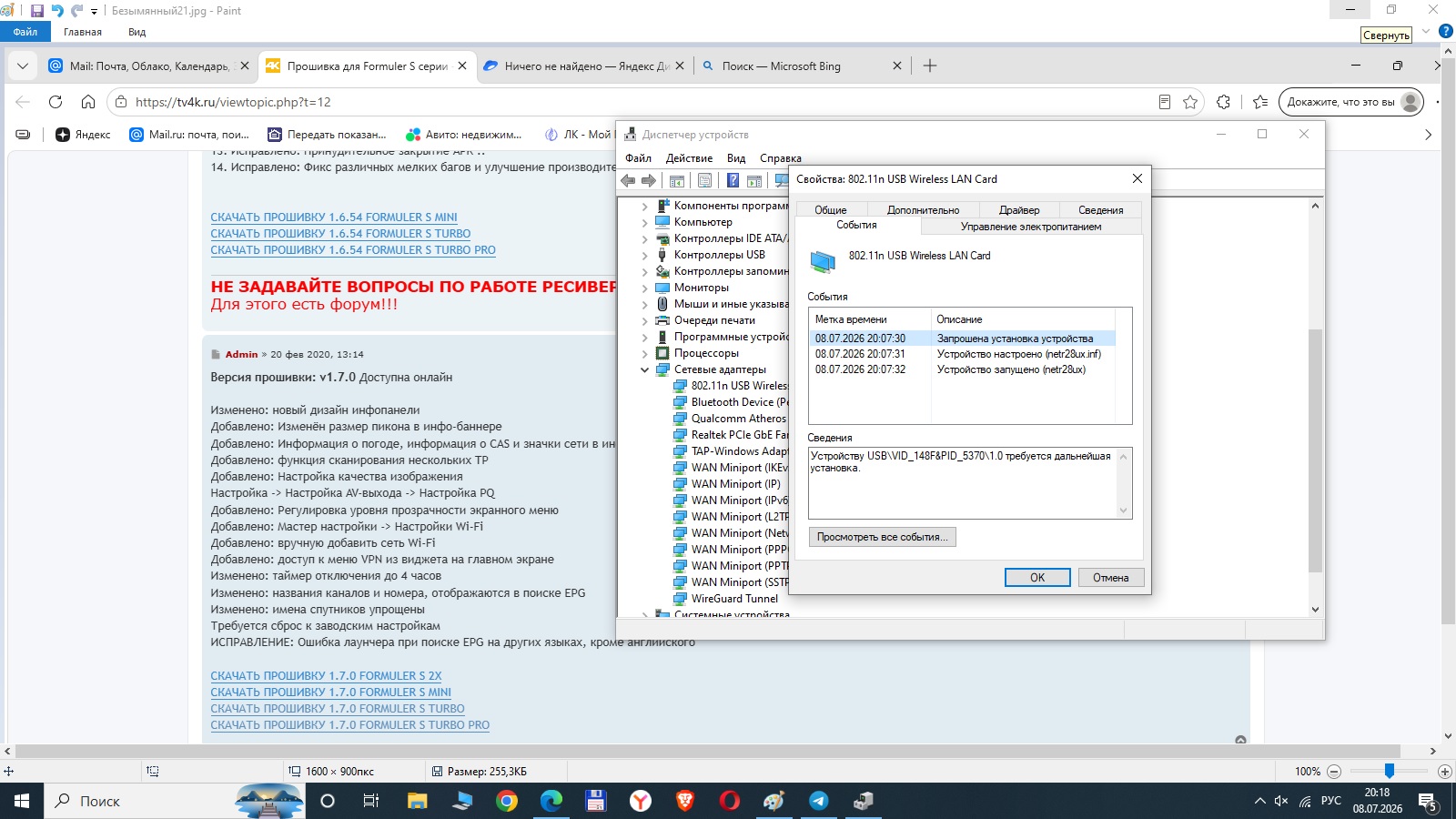Expand the Мониторы device category

pyautogui.click(x=645, y=288)
